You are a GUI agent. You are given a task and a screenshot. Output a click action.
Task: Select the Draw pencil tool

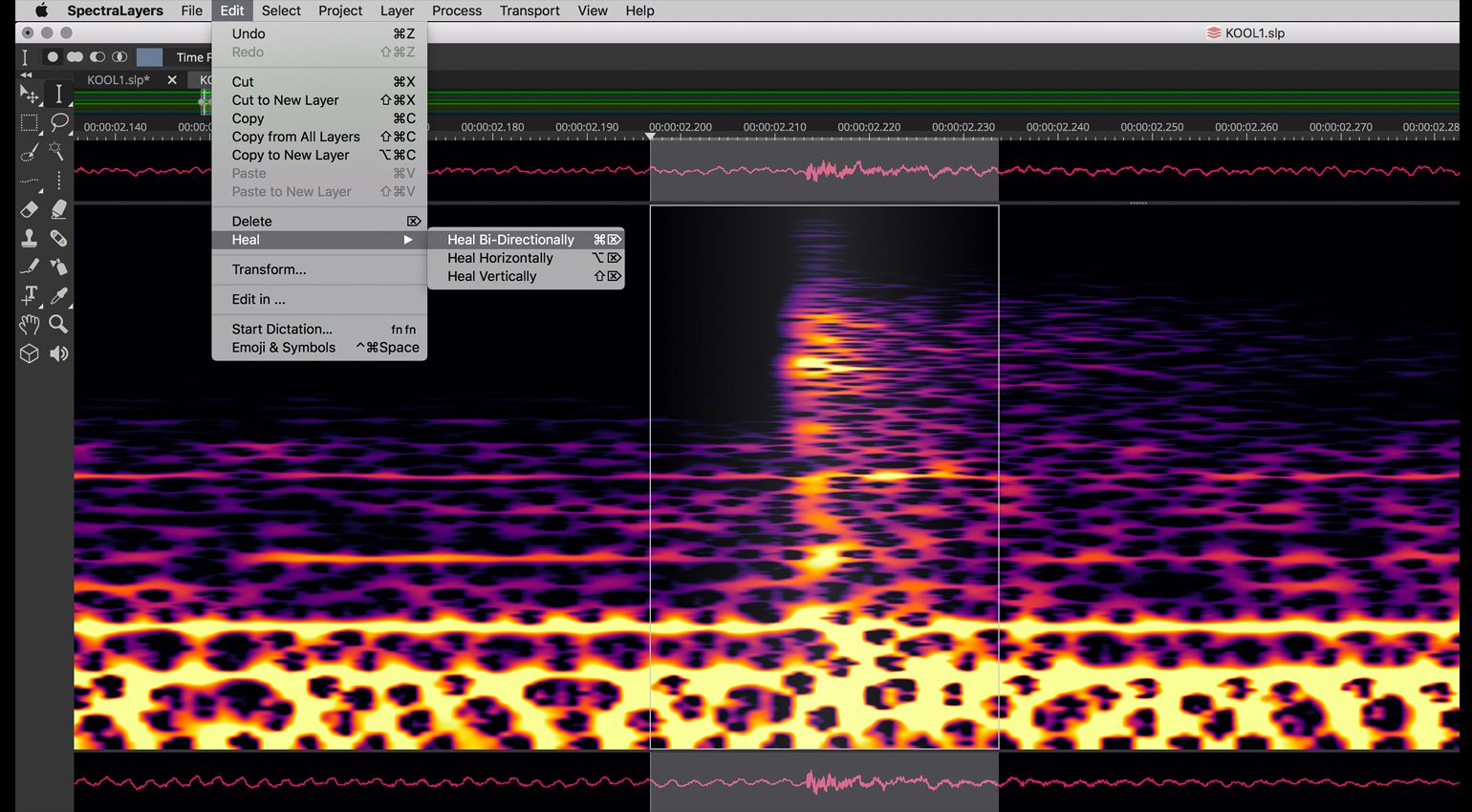[x=30, y=267]
